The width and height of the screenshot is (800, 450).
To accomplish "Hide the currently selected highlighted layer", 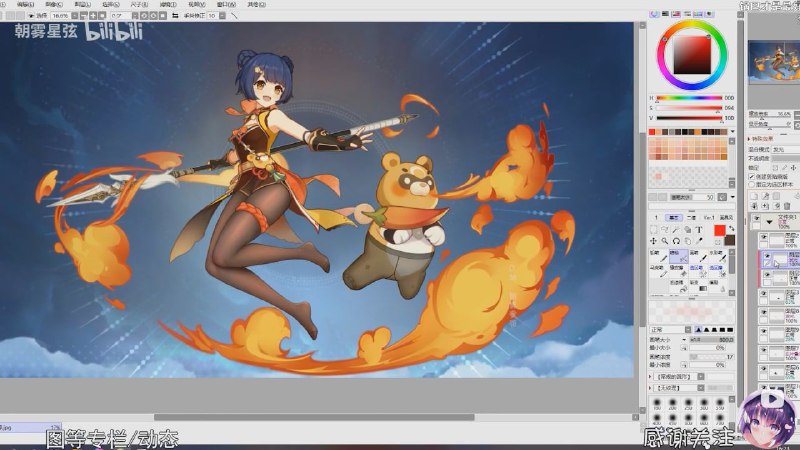I will tap(767, 257).
